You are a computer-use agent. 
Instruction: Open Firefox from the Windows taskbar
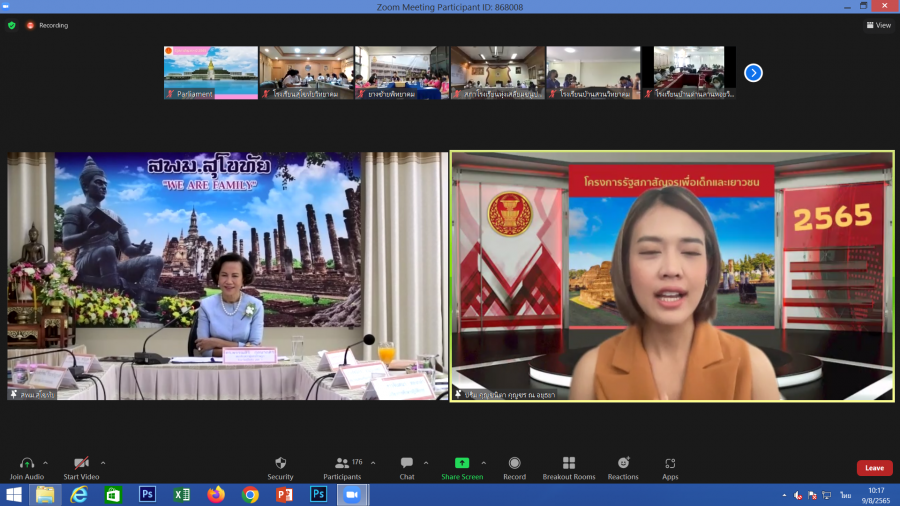[x=216, y=494]
